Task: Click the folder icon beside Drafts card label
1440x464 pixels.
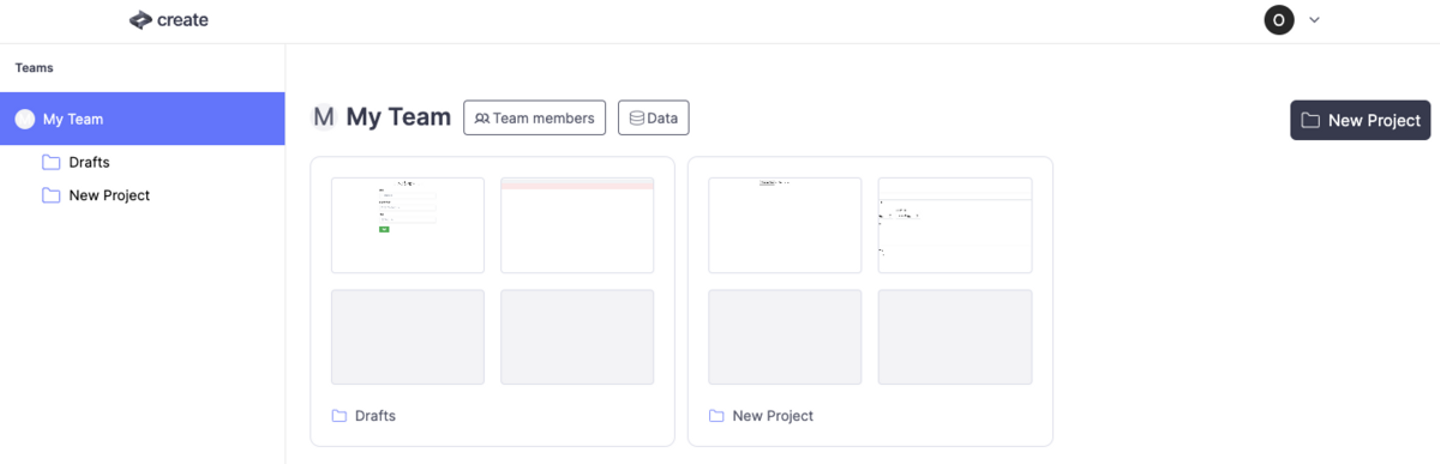Action: click(x=339, y=416)
